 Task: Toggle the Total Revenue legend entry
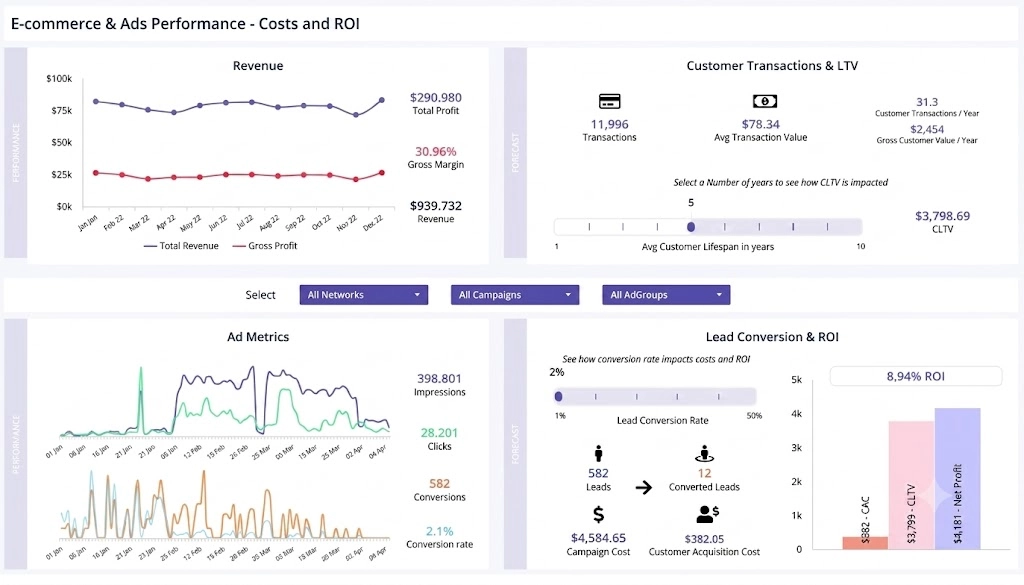(181, 245)
